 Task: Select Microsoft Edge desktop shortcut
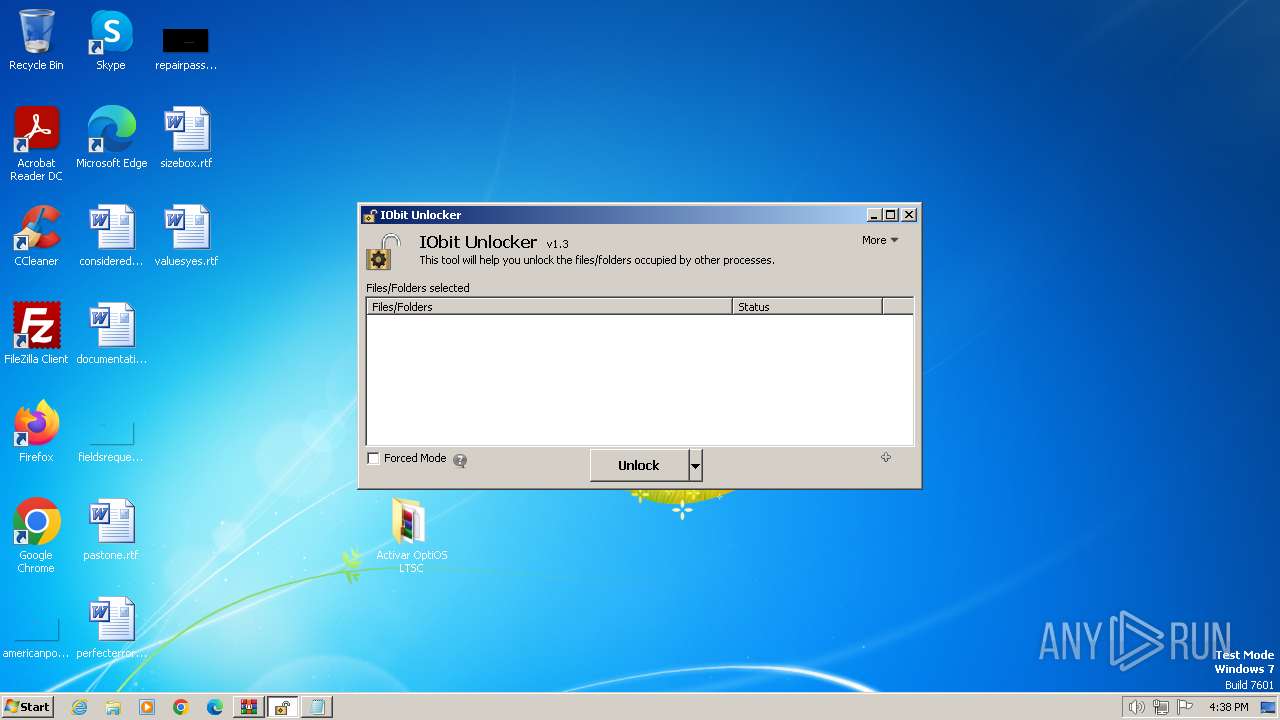pos(111,137)
